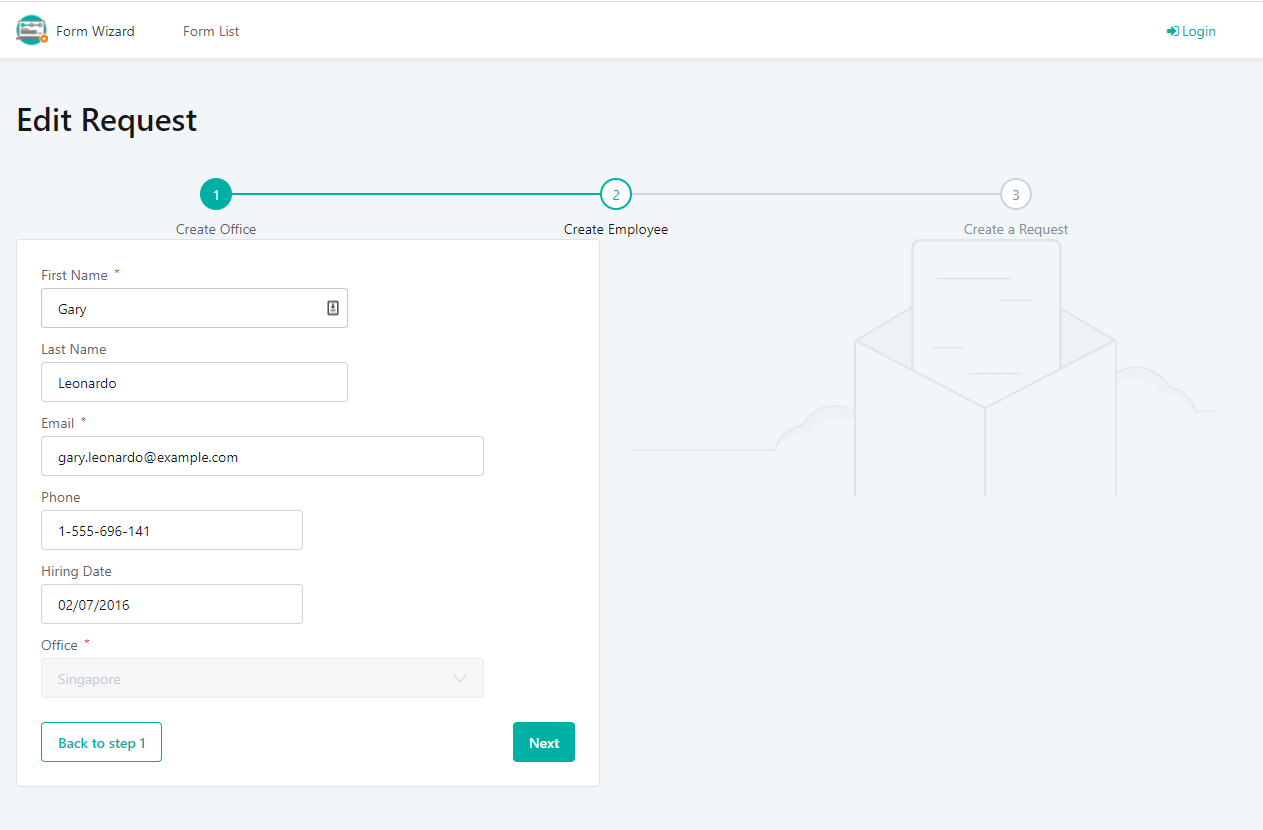Open the Hiring Date picker field
The width and height of the screenshot is (1263, 830).
(x=171, y=604)
